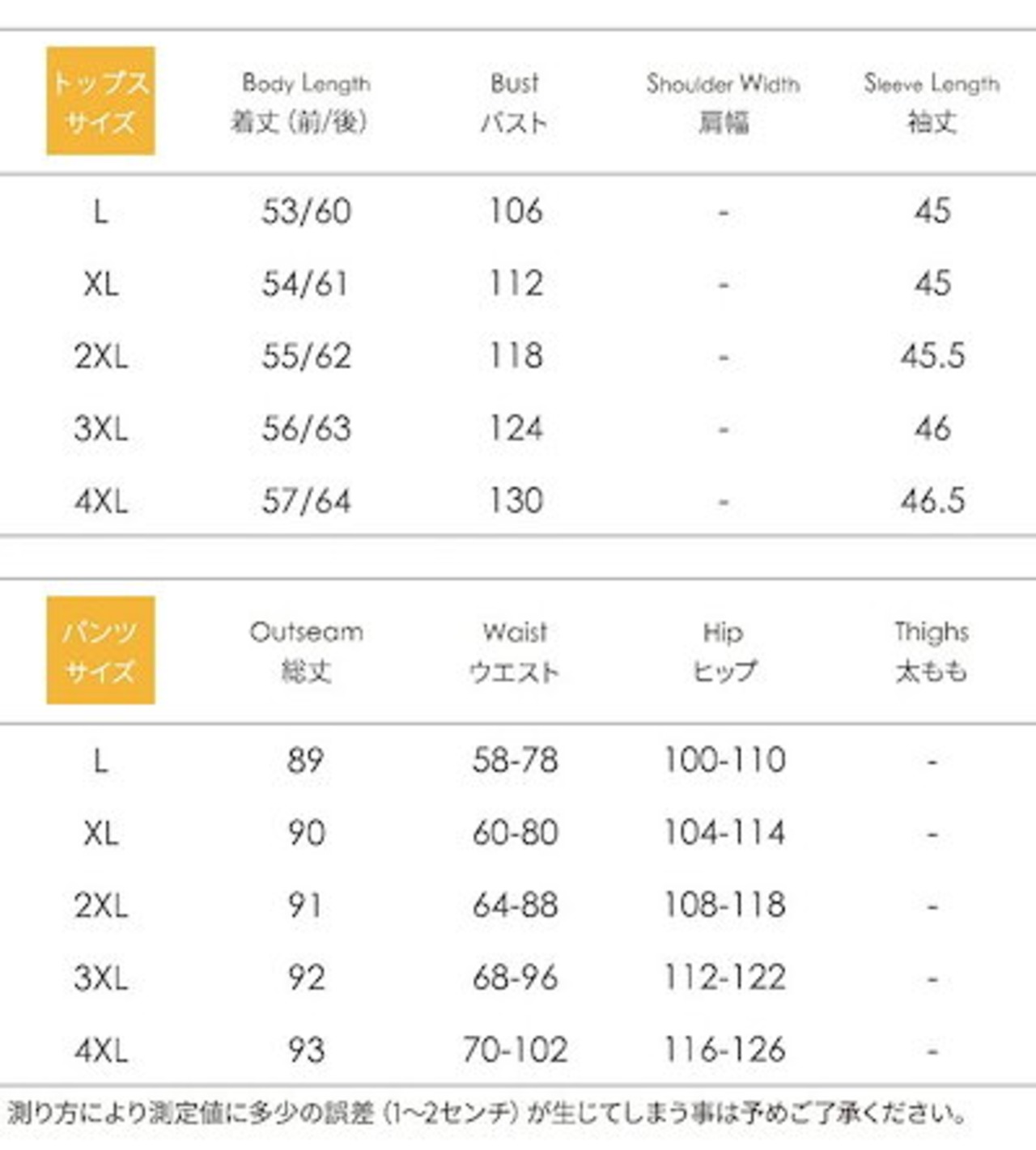Select the outseam value 89
Image resolution: width=1036 pixels, height=1150 pixels.
[x=306, y=761]
